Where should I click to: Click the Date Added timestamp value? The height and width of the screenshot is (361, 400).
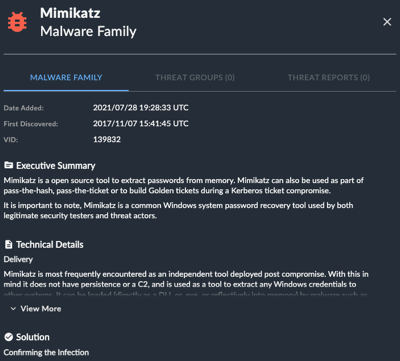click(141, 108)
